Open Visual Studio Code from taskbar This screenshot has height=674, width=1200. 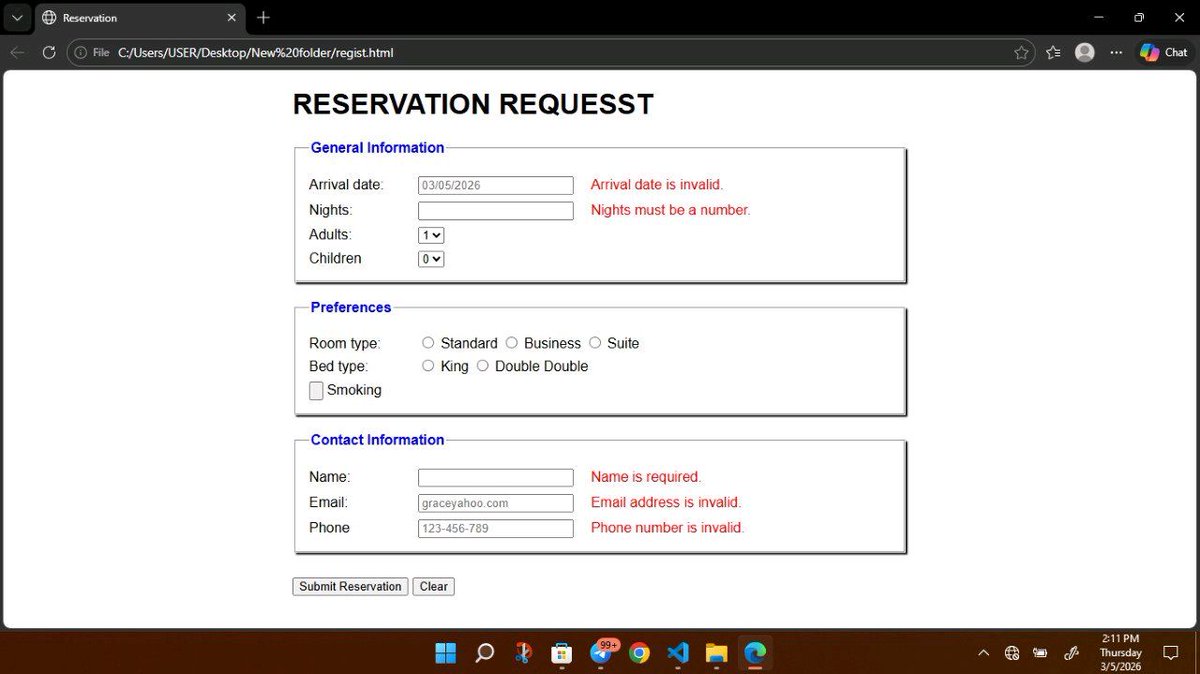pyautogui.click(x=678, y=653)
